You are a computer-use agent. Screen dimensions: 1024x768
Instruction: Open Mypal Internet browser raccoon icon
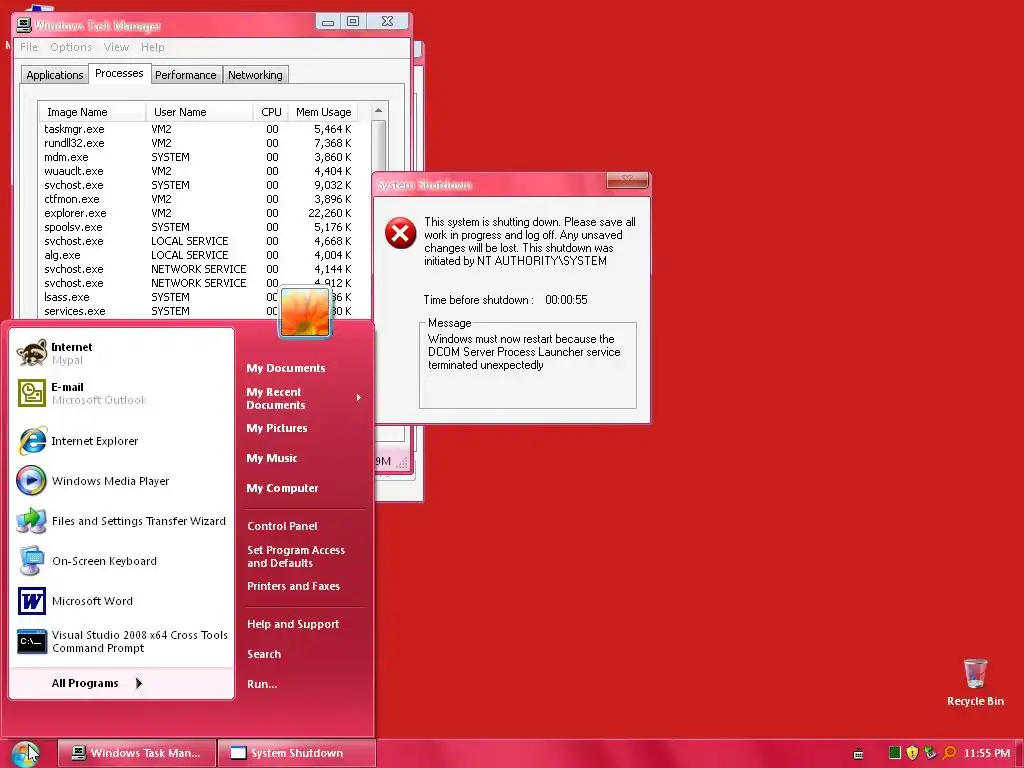coord(31,353)
